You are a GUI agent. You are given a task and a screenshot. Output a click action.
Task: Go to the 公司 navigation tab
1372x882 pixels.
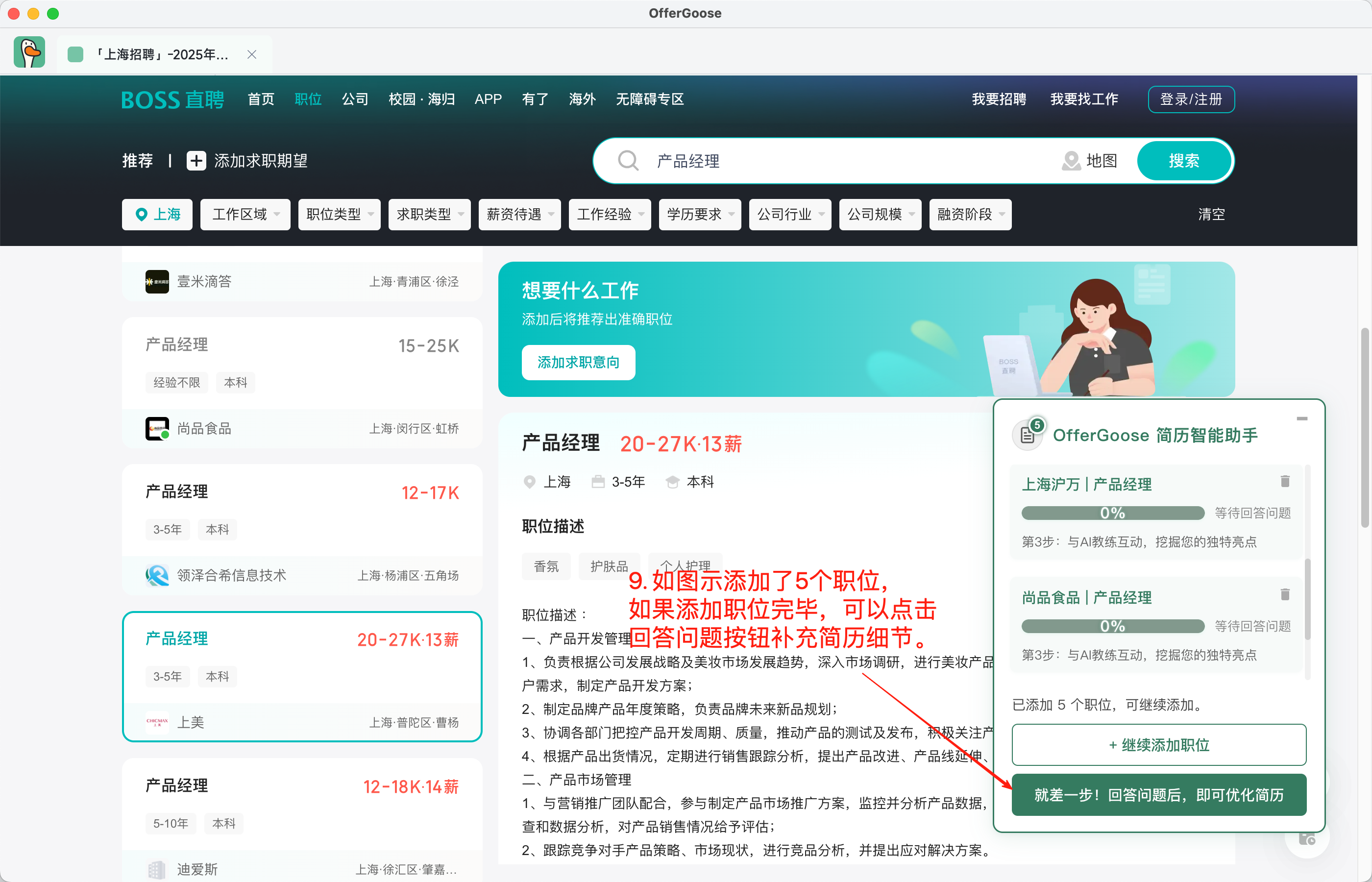point(354,99)
